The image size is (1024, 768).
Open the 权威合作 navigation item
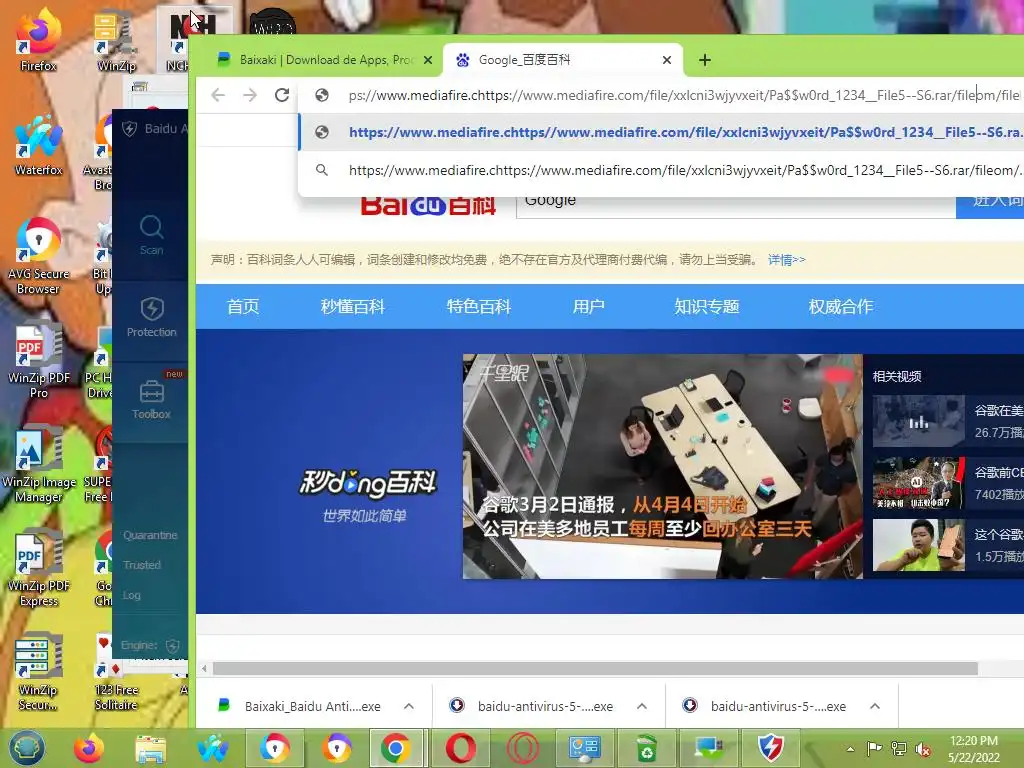coord(840,306)
